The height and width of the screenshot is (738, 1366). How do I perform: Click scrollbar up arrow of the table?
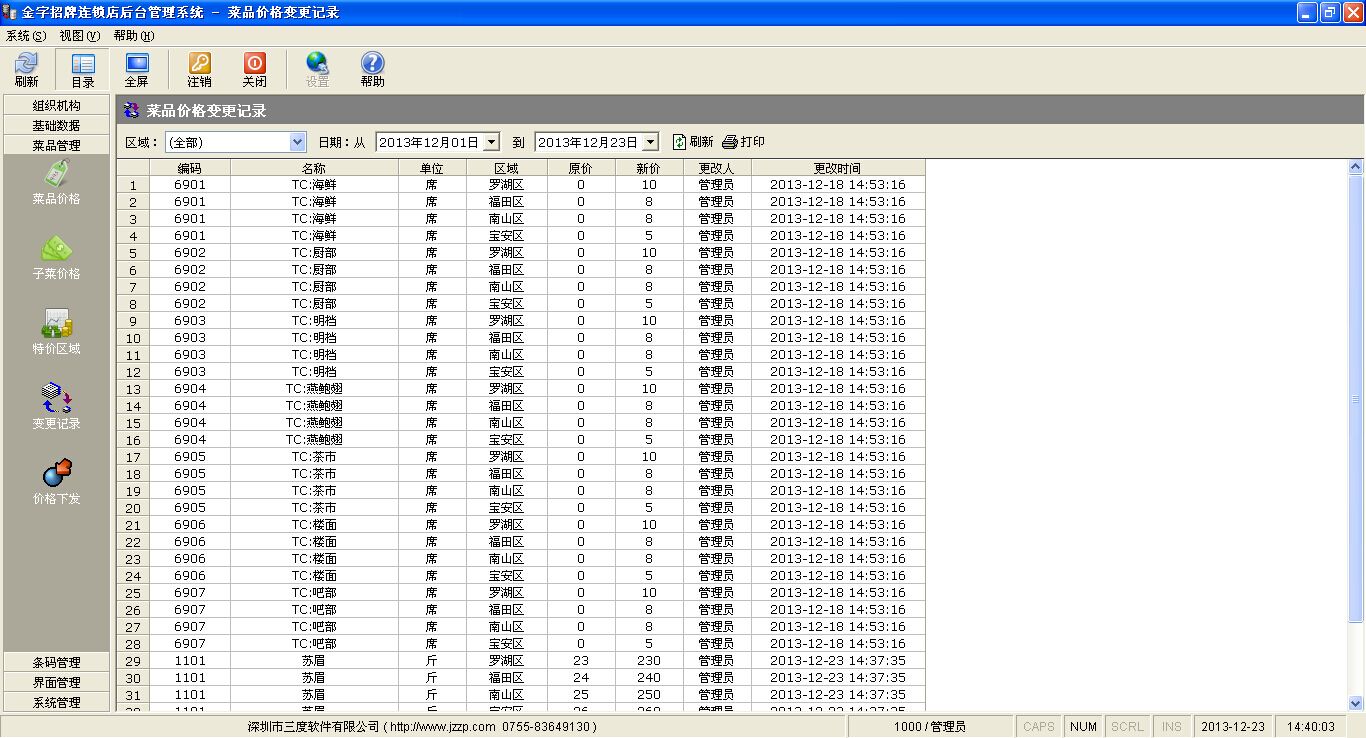click(x=1356, y=167)
